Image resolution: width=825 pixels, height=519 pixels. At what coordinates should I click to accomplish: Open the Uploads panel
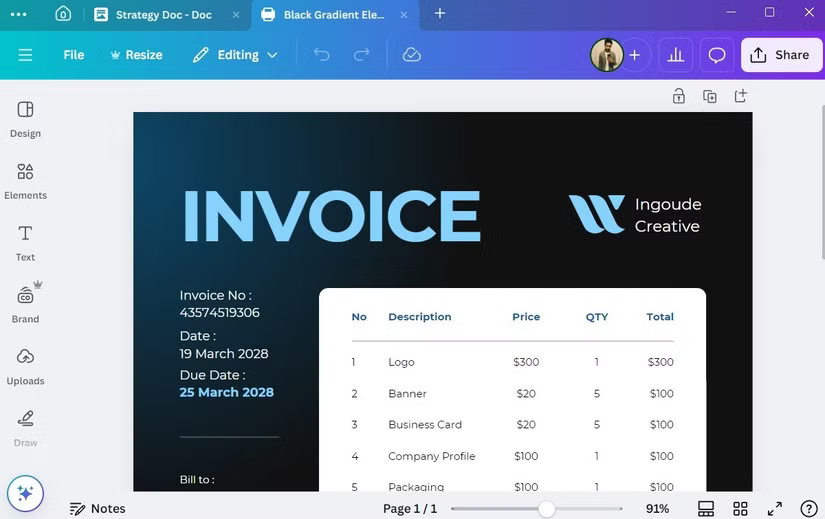(25, 365)
